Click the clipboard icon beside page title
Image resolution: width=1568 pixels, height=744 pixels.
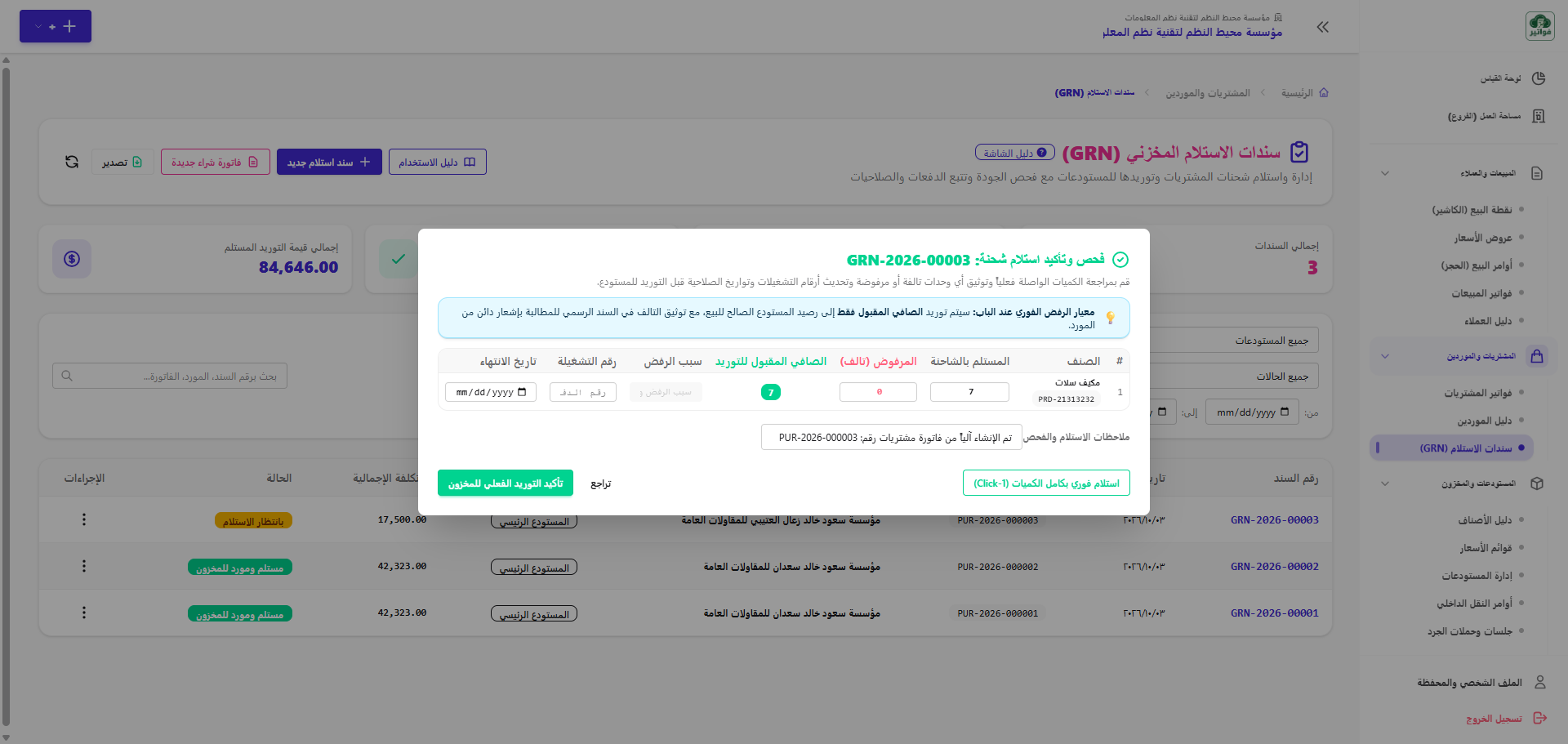(1299, 152)
